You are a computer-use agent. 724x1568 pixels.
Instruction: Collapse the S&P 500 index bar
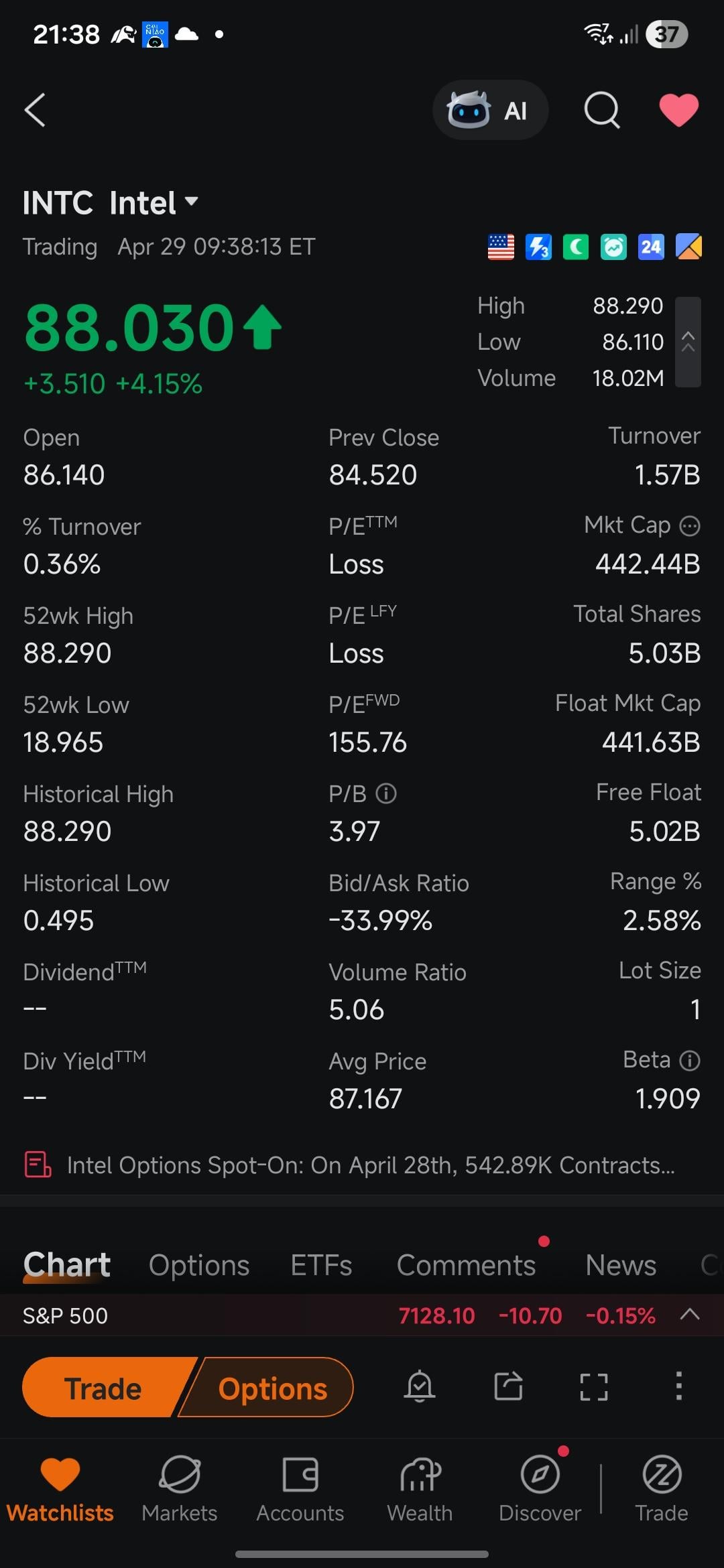click(690, 1315)
